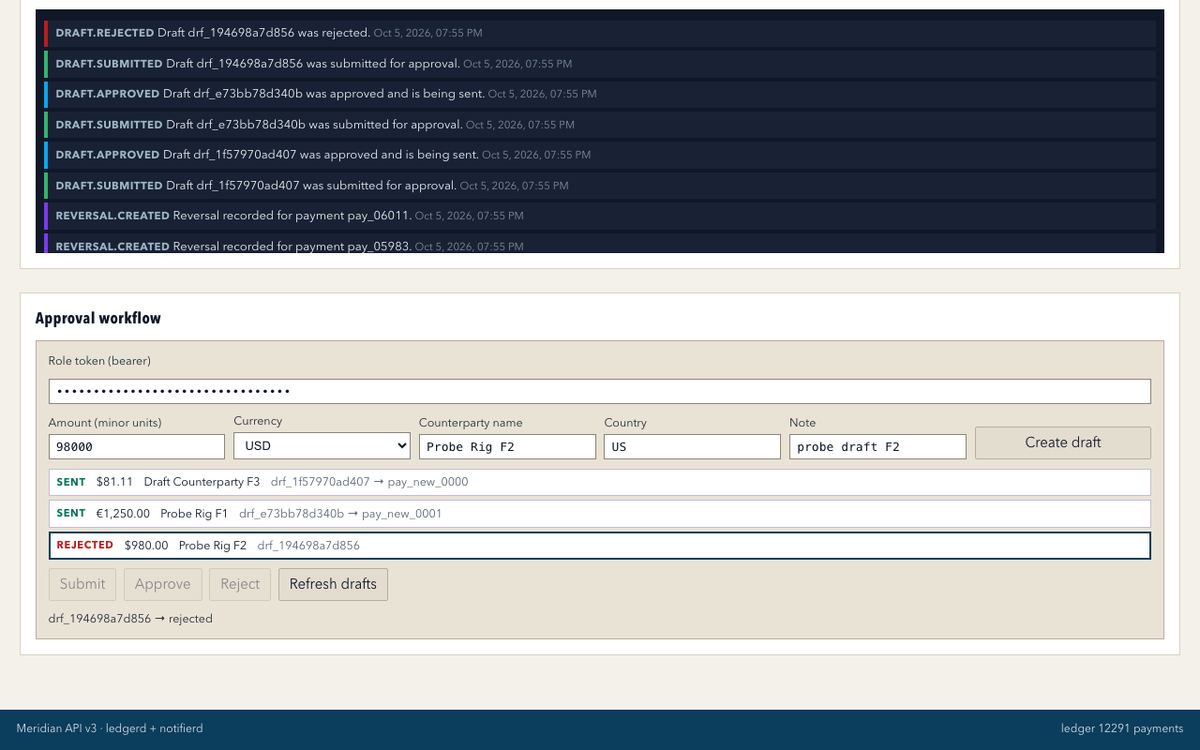Click the 'Amount (minor units)' label
This screenshot has width=1200, height=750.
tap(105, 423)
